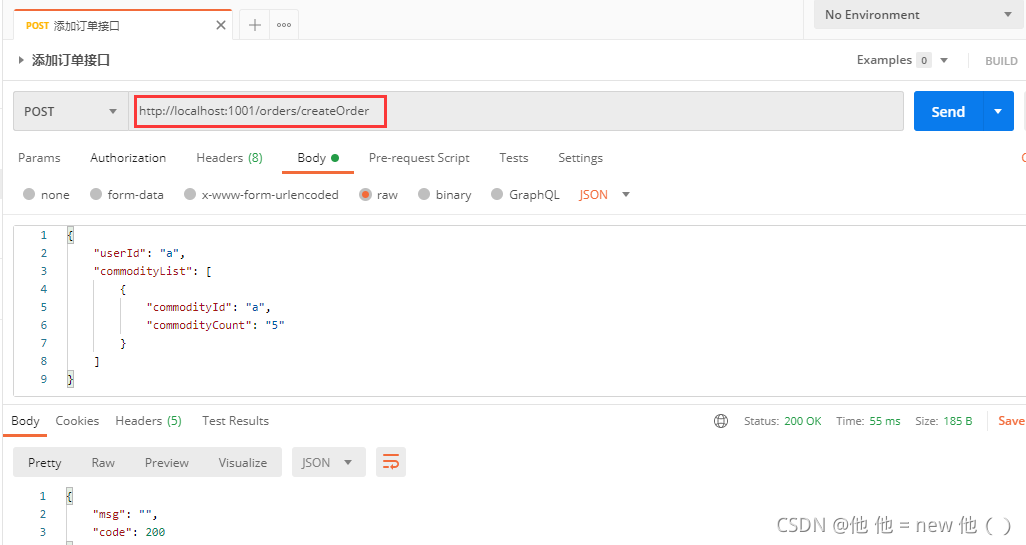Select the request Body tab
Image resolution: width=1026 pixels, height=545 pixels.
coord(318,158)
